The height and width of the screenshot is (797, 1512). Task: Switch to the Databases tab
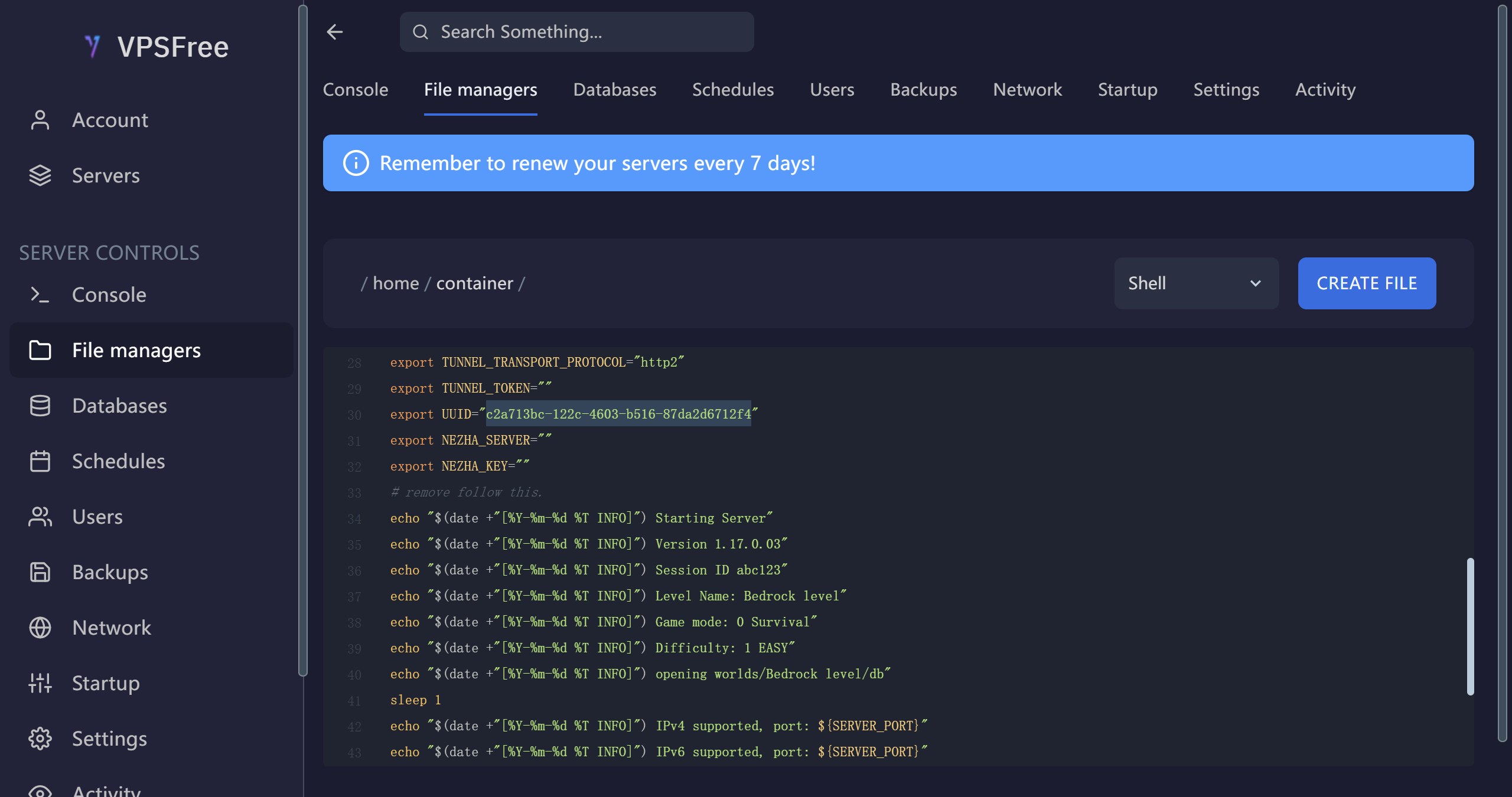(614, 90)
